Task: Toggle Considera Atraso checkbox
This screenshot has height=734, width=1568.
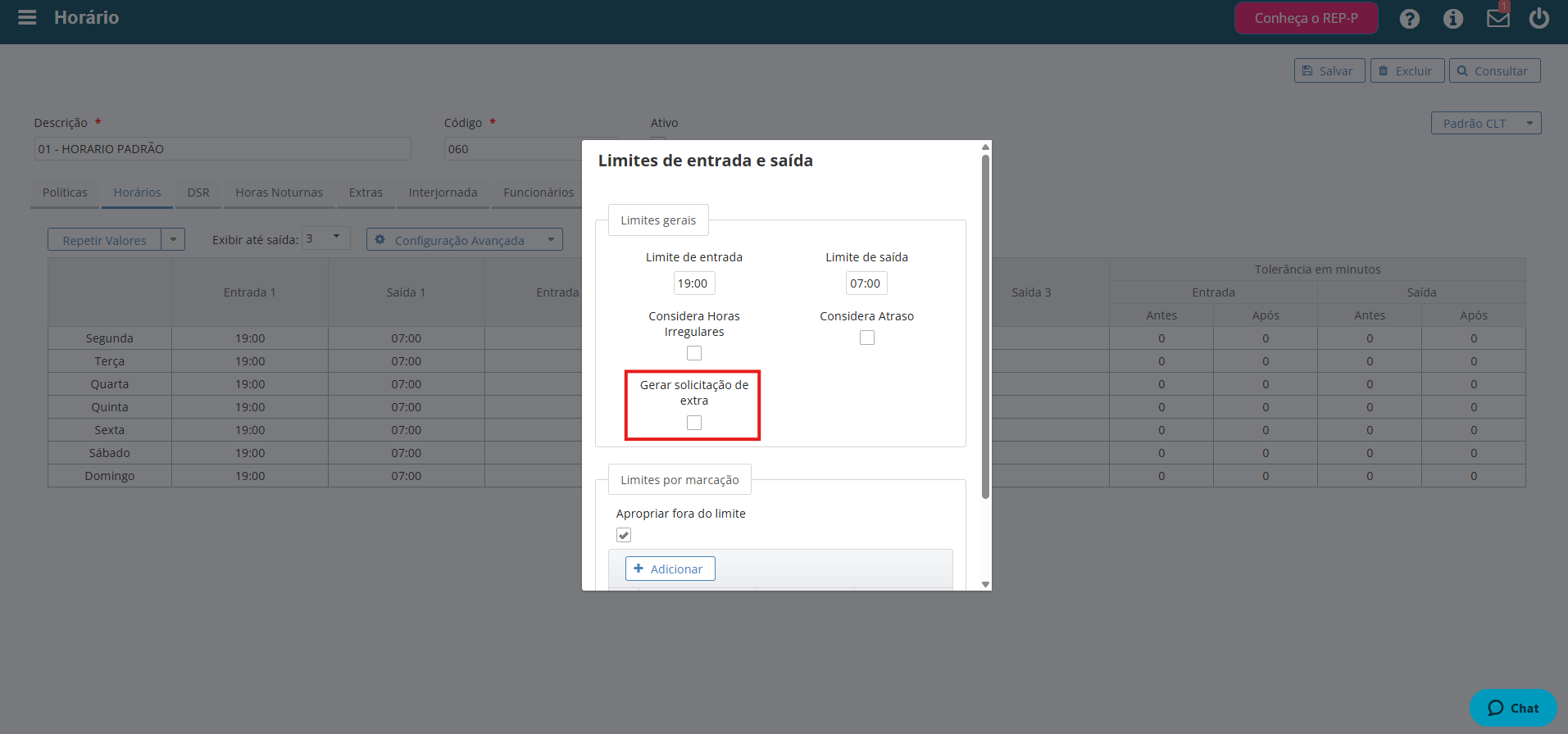Action: (867, 338)
